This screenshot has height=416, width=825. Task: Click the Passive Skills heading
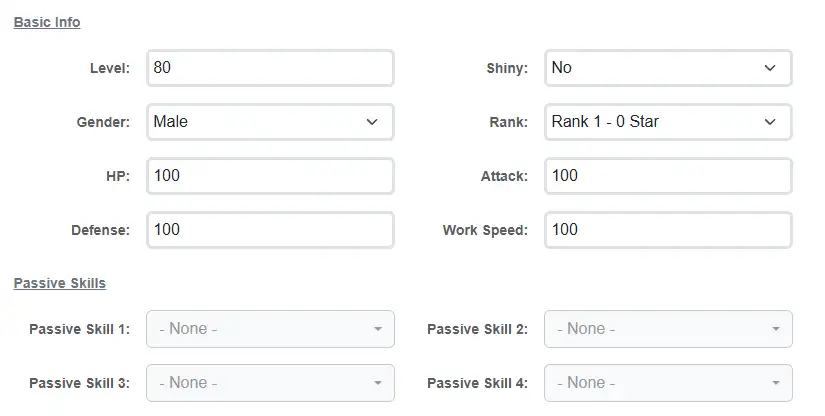pyautogui.click(x=59, y=283)
